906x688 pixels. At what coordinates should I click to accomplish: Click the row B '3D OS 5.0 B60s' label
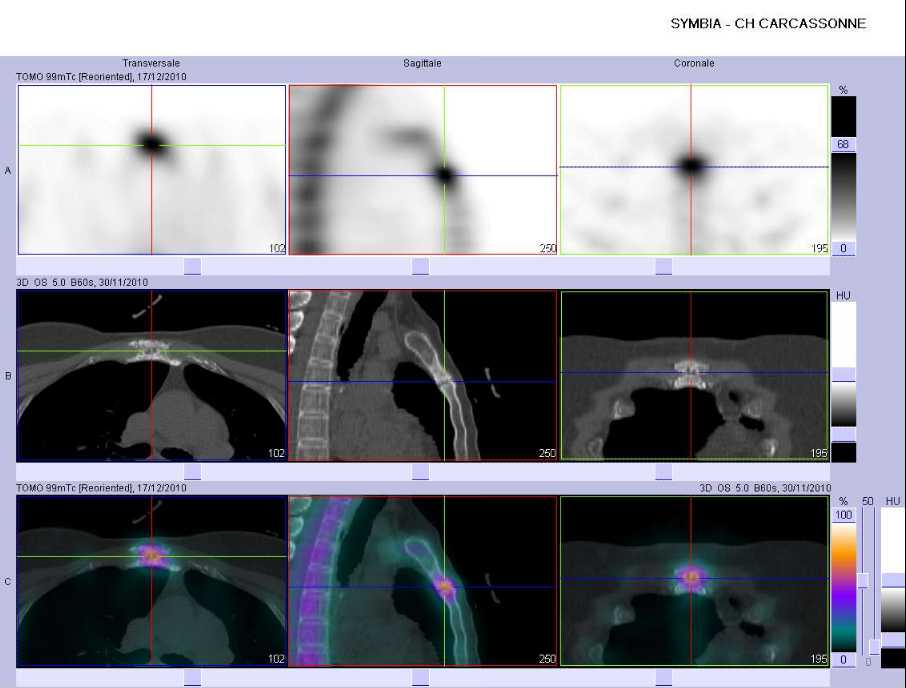tap(82, 282)
